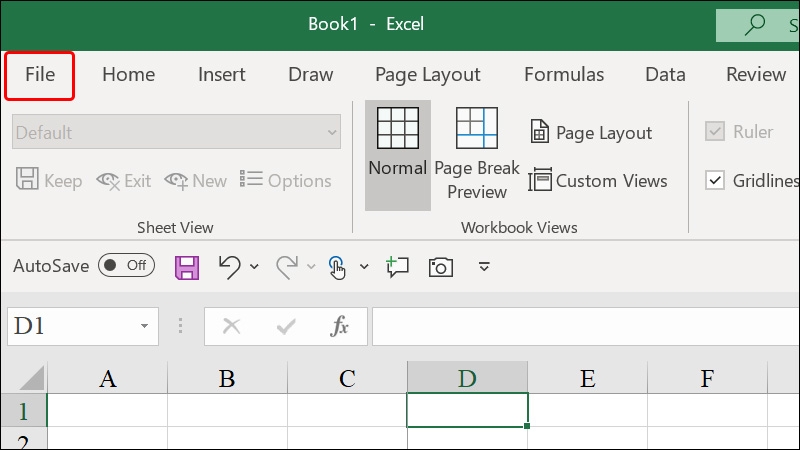The height and width of the screenshot is (450, 800).
Task: Uncheck the Gridlines checkbox
Action: [715, 180]
